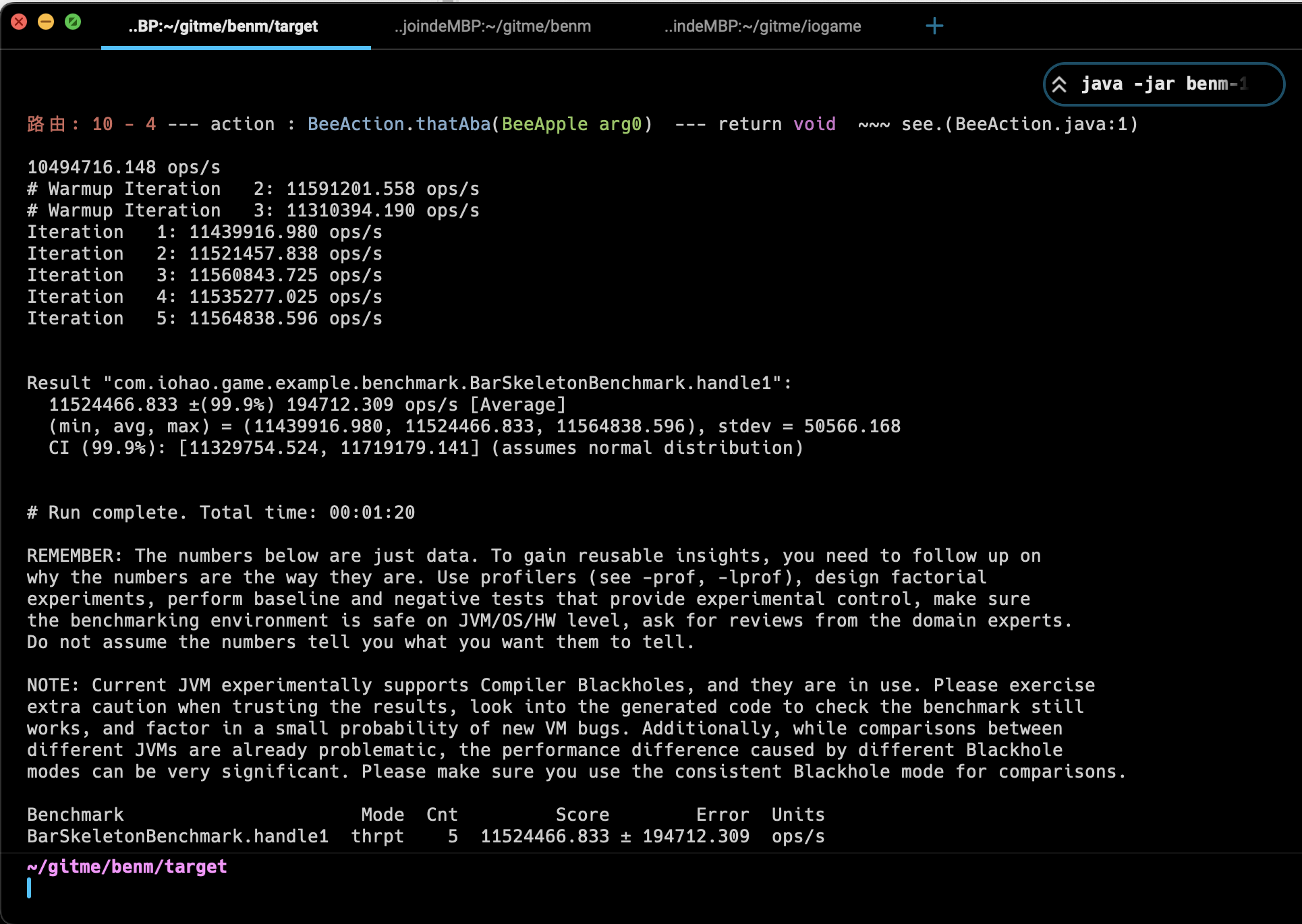Click the green BeeApple arg0 parameter text
Screen dimensions: 1302x924
point(571,125)
